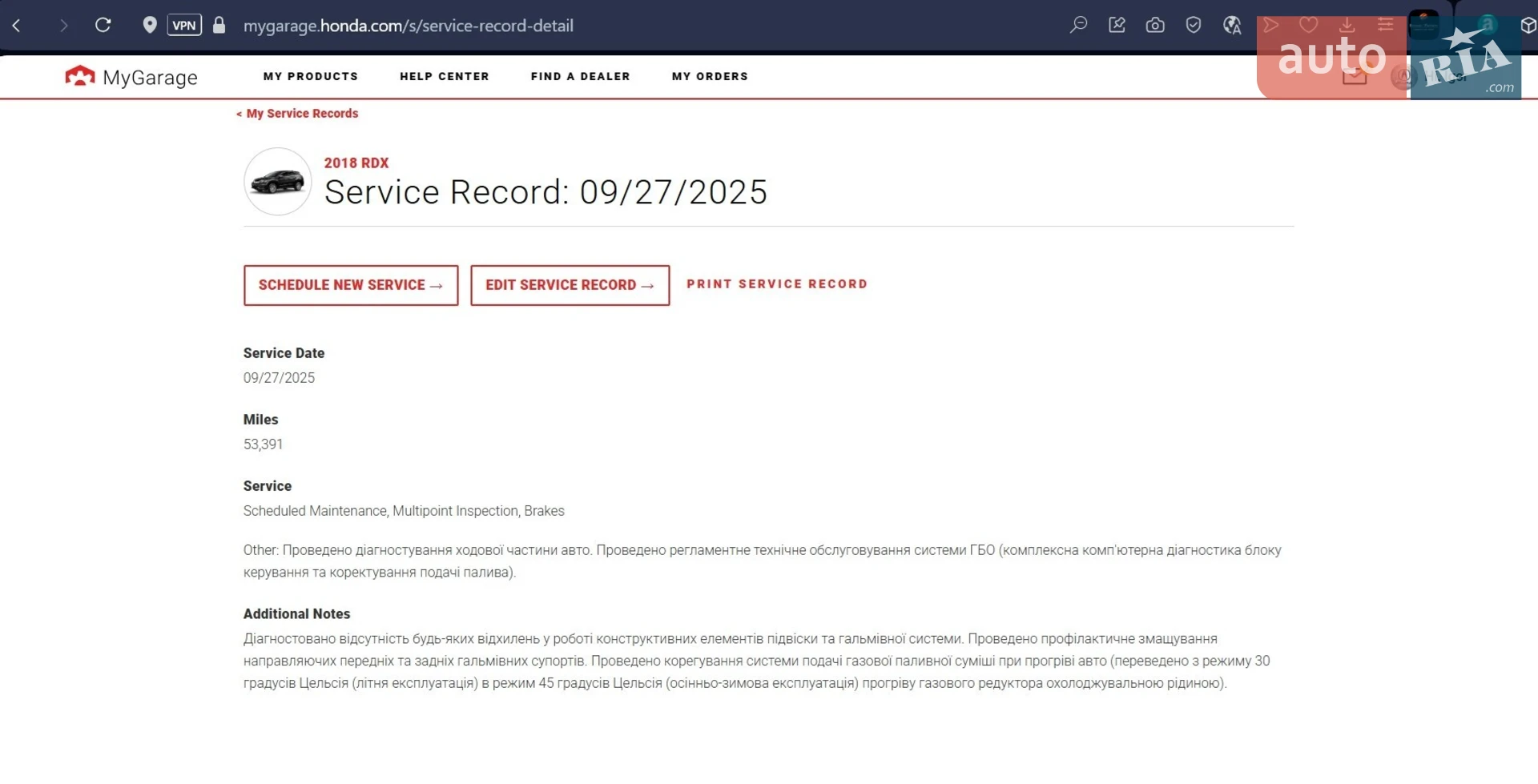
Task: Open the MY PRODUCTS menu
Action: coord(311,77)
